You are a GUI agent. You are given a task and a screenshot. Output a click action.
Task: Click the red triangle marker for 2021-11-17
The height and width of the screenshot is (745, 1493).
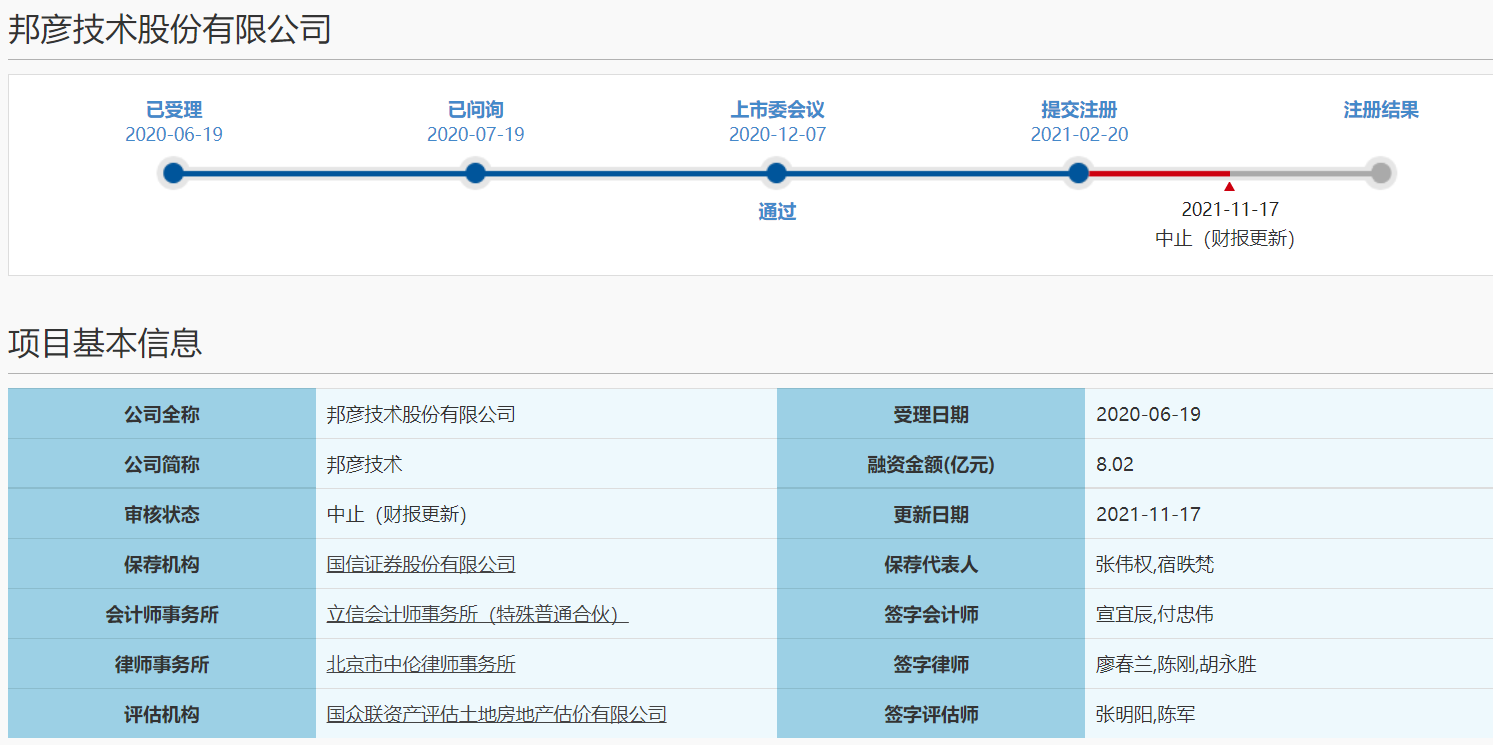pyautogui.click(x=1229, y=186)
